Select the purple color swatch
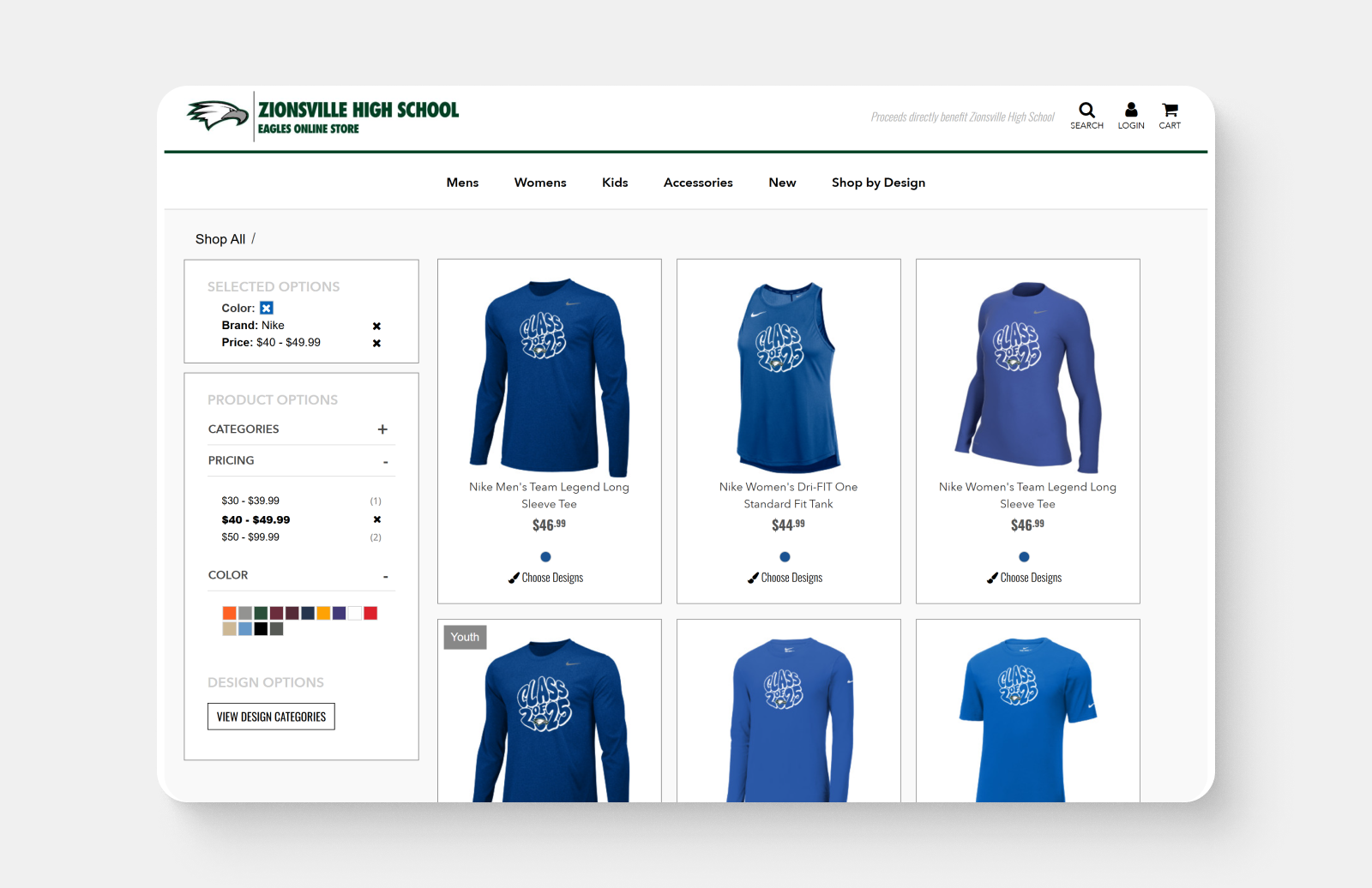Image resolution: width=1372 pixels, height=888 pixels. (x=339, y=613)
